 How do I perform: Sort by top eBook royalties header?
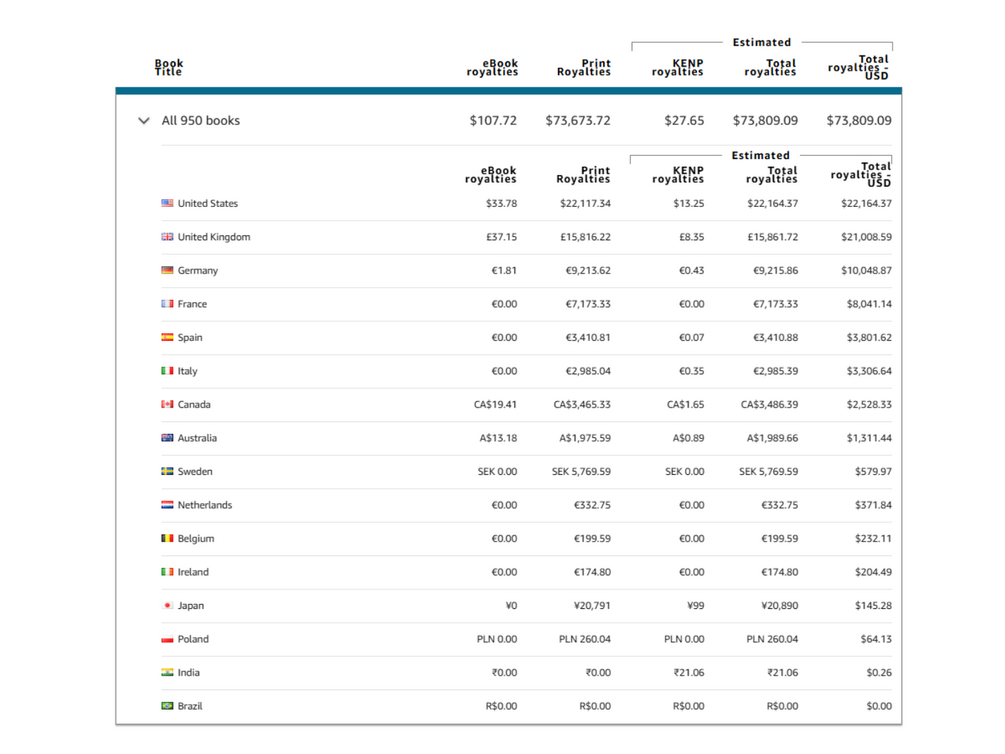click(492, 67)
